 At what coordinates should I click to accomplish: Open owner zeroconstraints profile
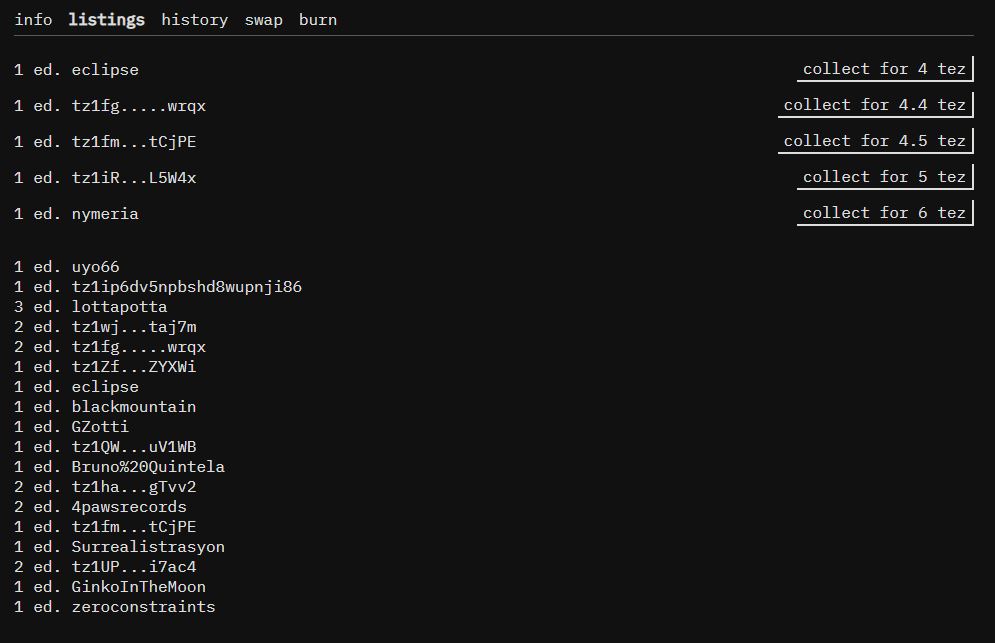pos(143,607)
